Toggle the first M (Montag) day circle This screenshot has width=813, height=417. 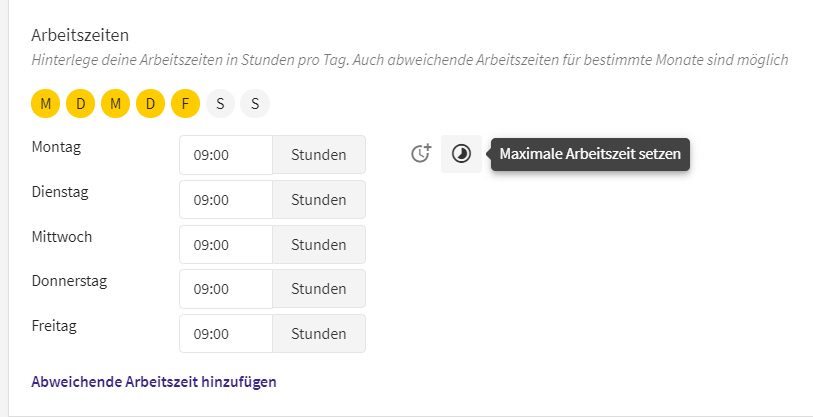click(x=46, y=104)
